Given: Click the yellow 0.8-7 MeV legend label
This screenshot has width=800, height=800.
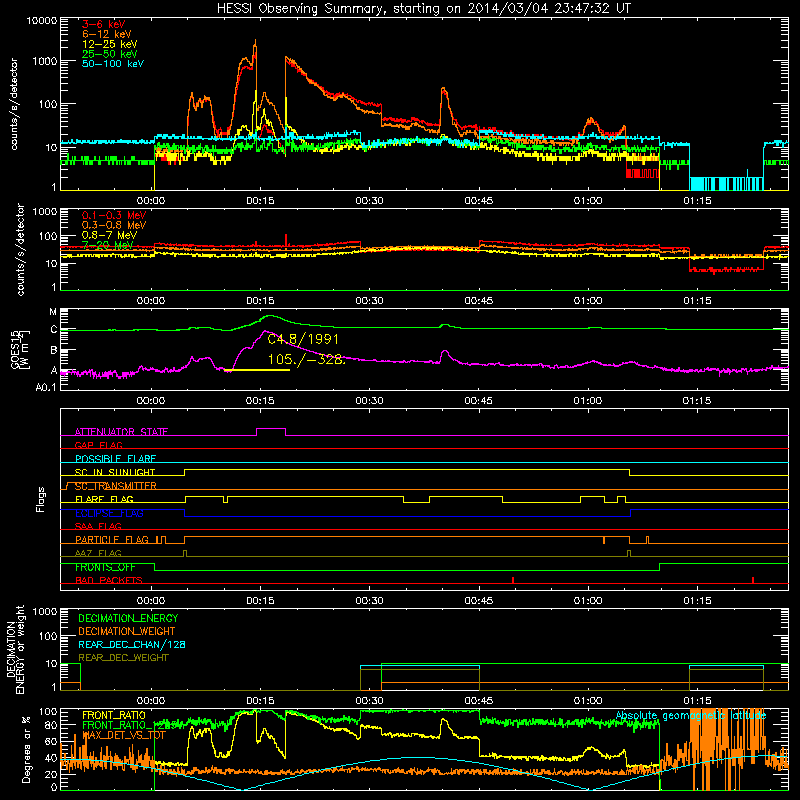Looking at the screenshot, I should click(x=109, y=235).
